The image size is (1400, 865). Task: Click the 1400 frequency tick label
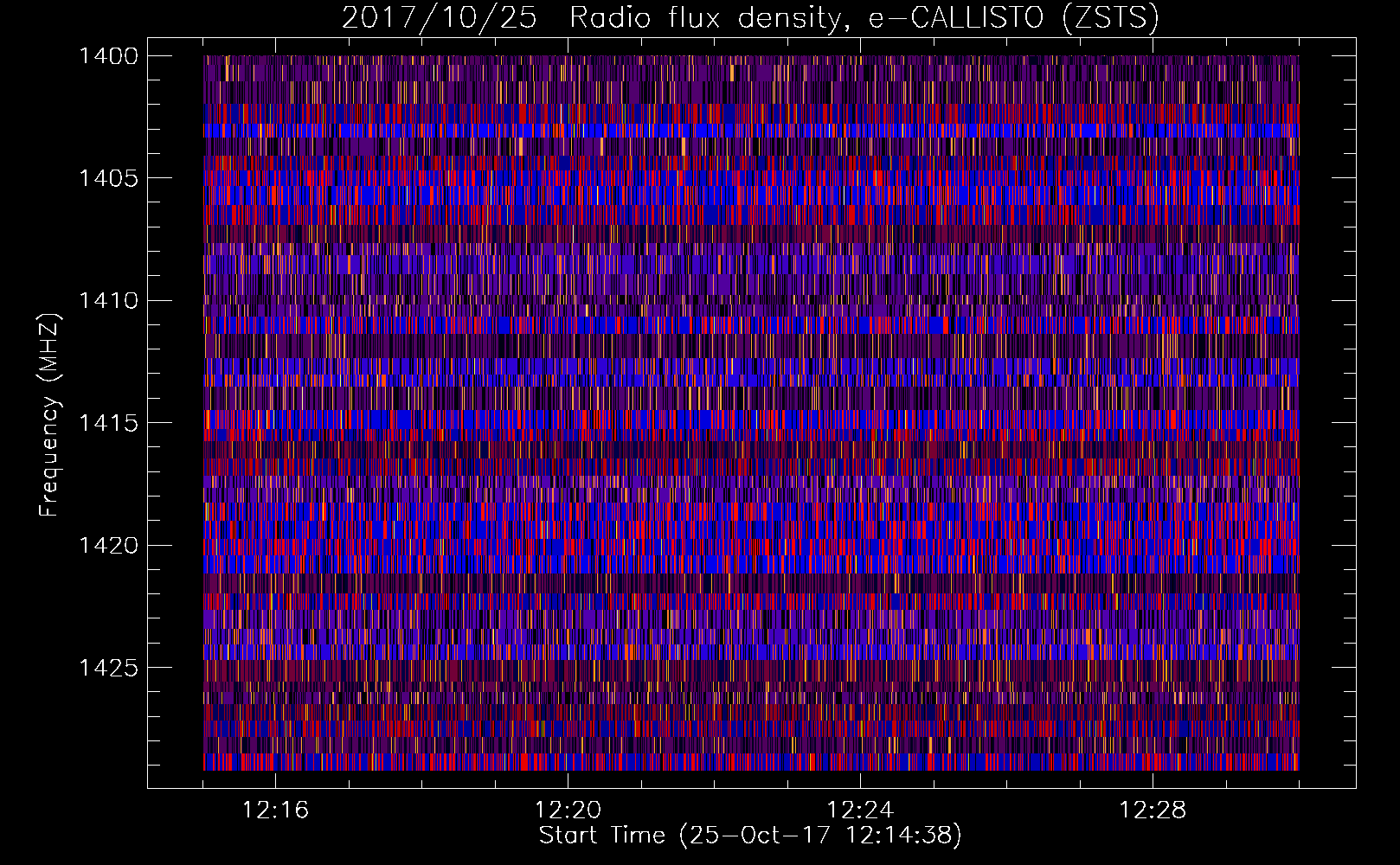108,56
